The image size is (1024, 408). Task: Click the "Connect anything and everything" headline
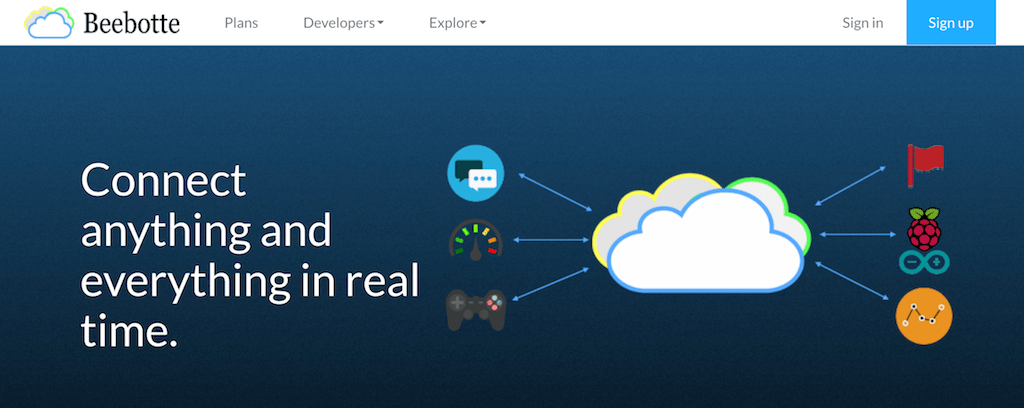tap(248, 255)
